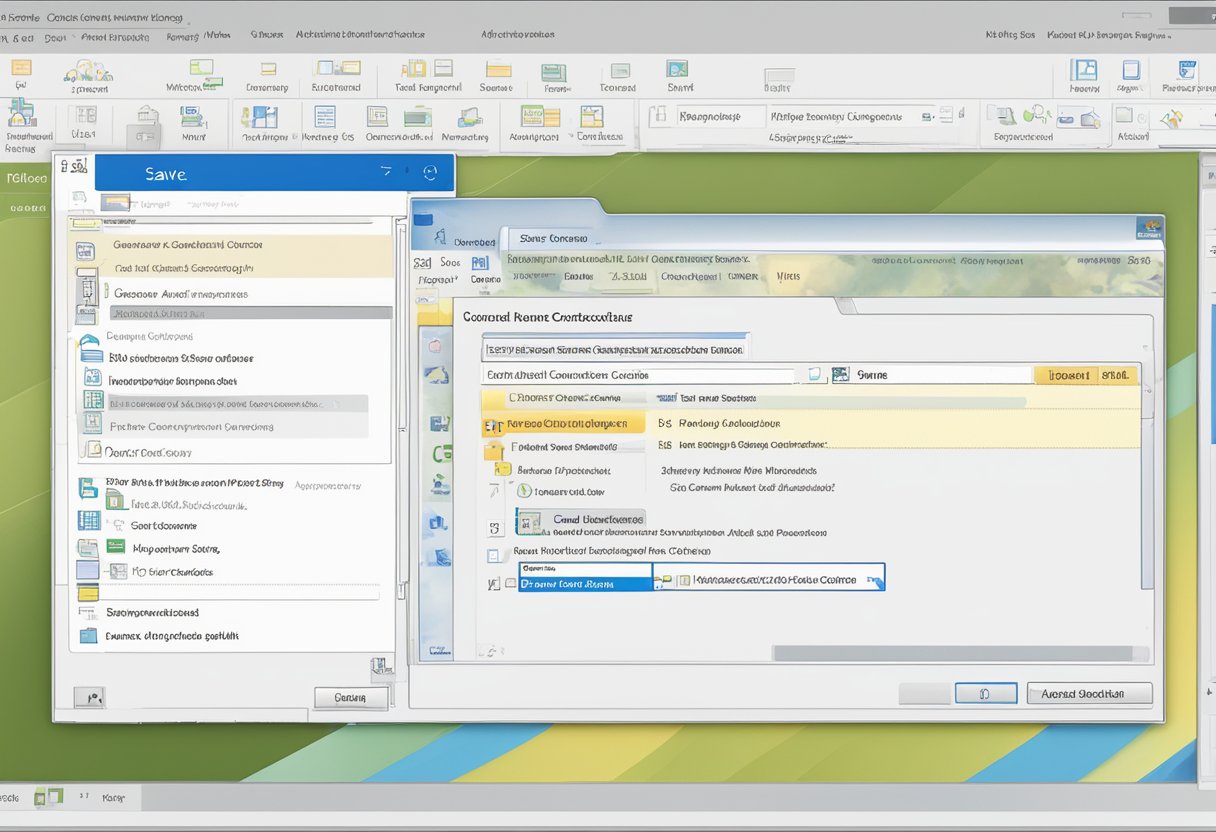1216x832 pixels.
Task: Open the Ksagnooaoge dropdown in the ribbon
Action: coord(708,116)
